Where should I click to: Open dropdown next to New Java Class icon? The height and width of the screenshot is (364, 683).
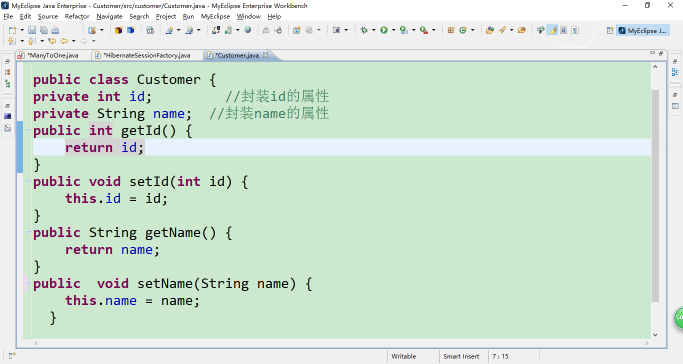click(472, 30)
